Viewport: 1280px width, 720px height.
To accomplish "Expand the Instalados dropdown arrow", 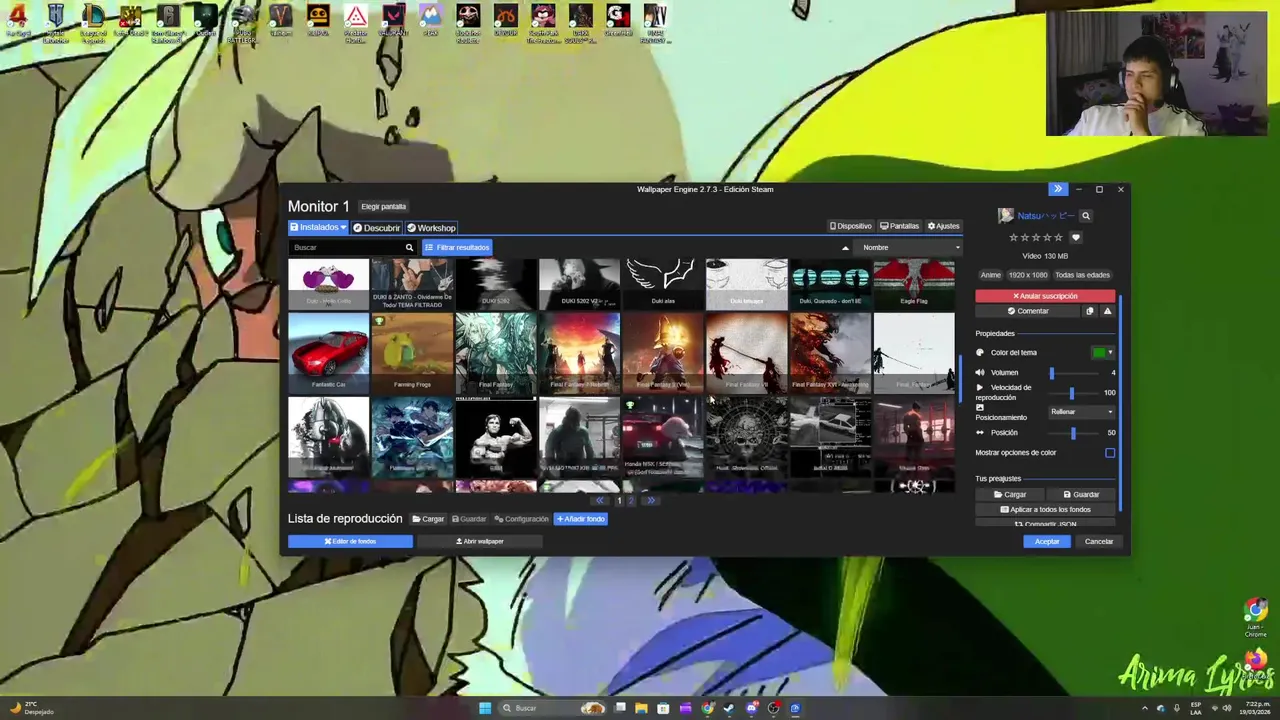I will pyautogui.click(x=344, y=228).
